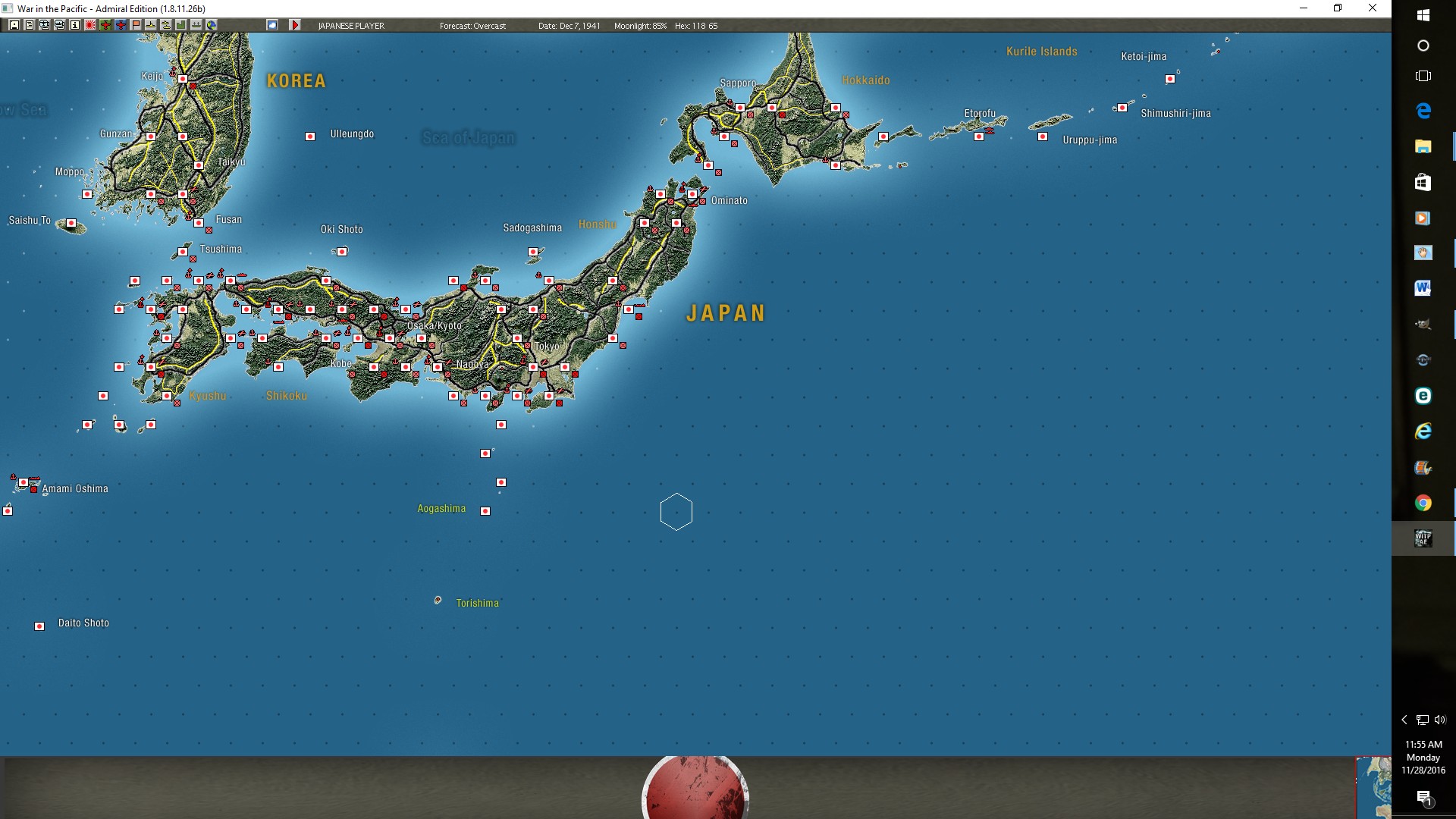
Task: Open Task View in the taskbar
Action: coord(1423,76)
